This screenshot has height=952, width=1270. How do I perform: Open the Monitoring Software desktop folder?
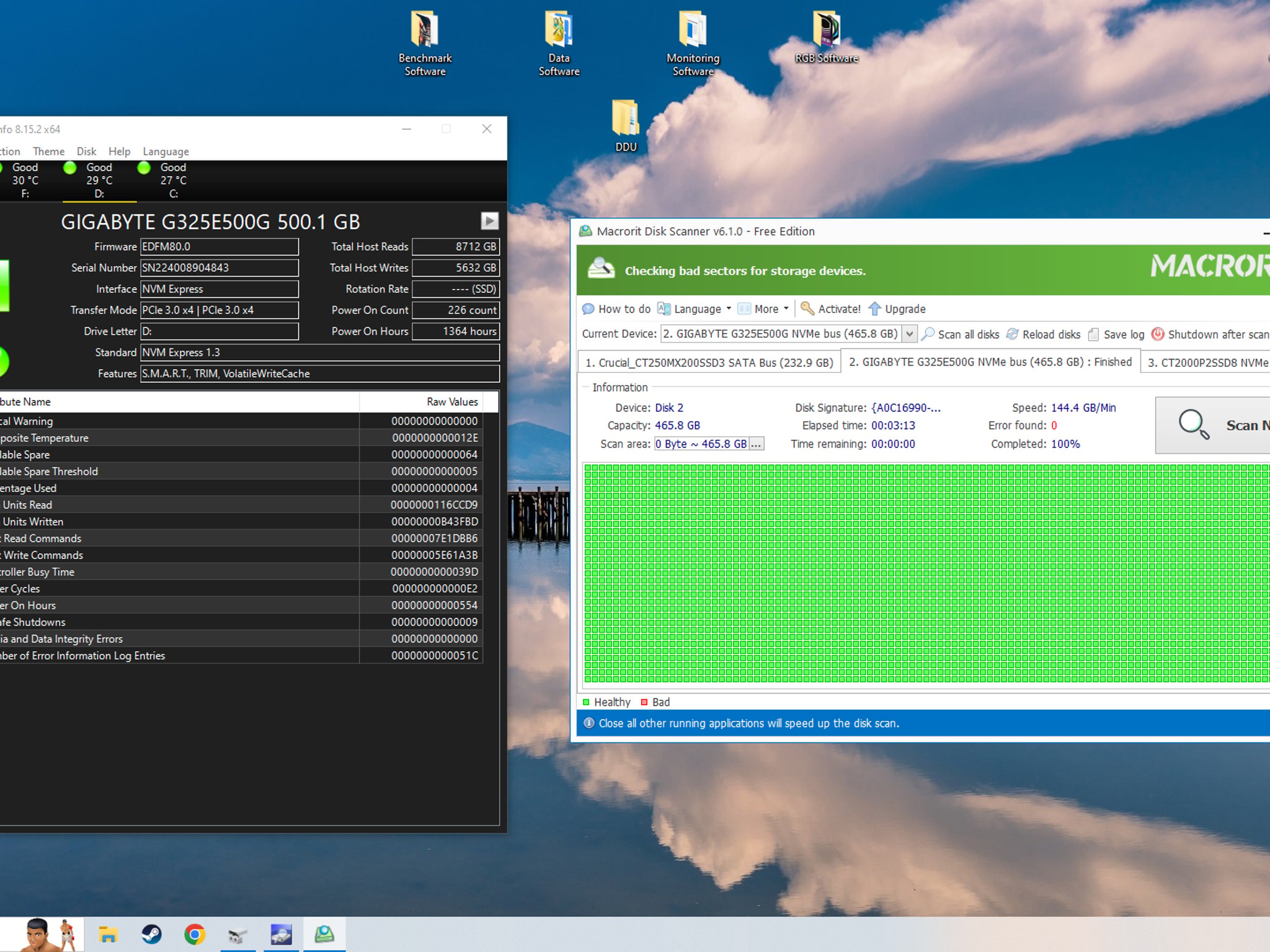pos(693,43)
